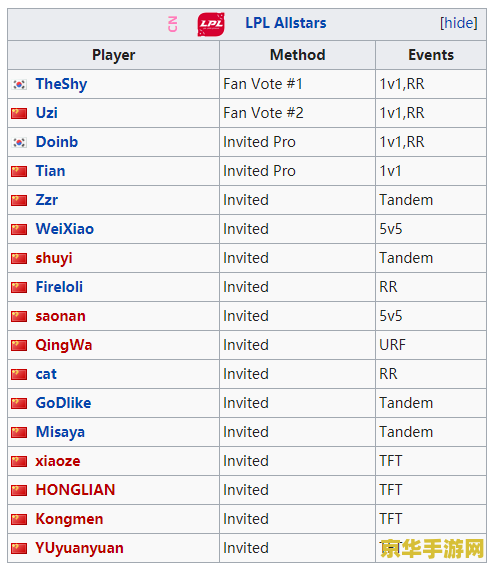Click the Korean flag next to TheShy
The width and height of the screenshot is (490, 567).
(19, 85)
